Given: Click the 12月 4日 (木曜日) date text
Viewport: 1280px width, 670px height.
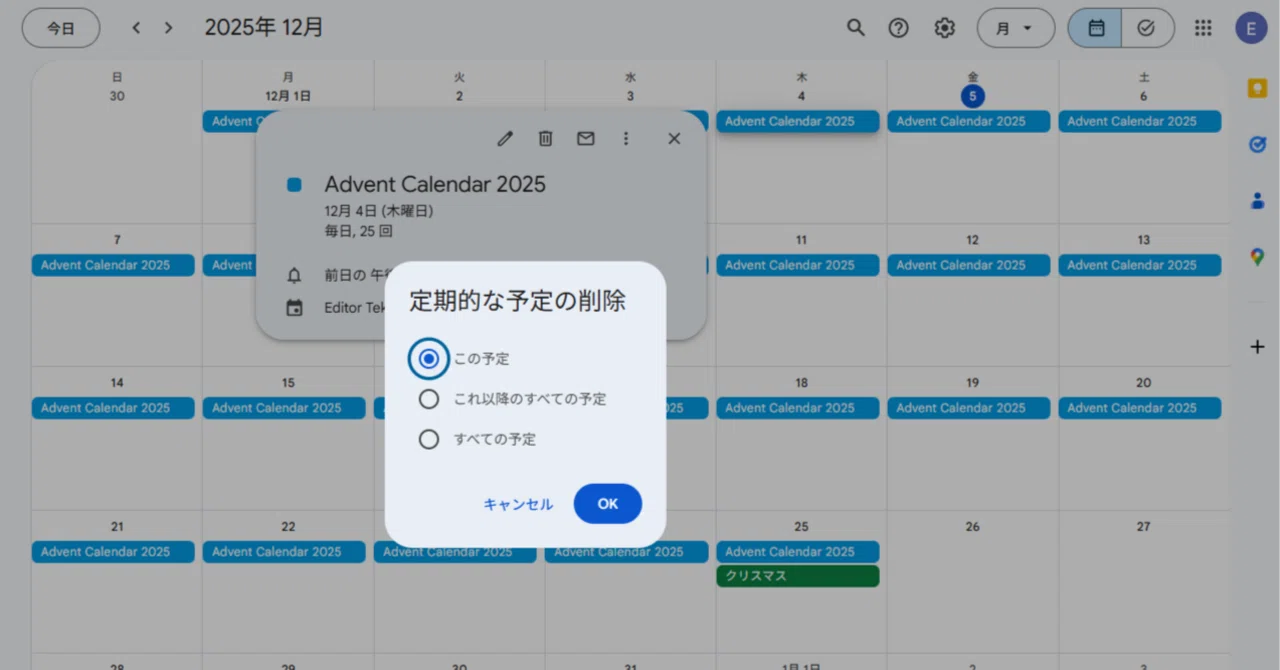Looking at the screenshot, I should tap(379, 211).
